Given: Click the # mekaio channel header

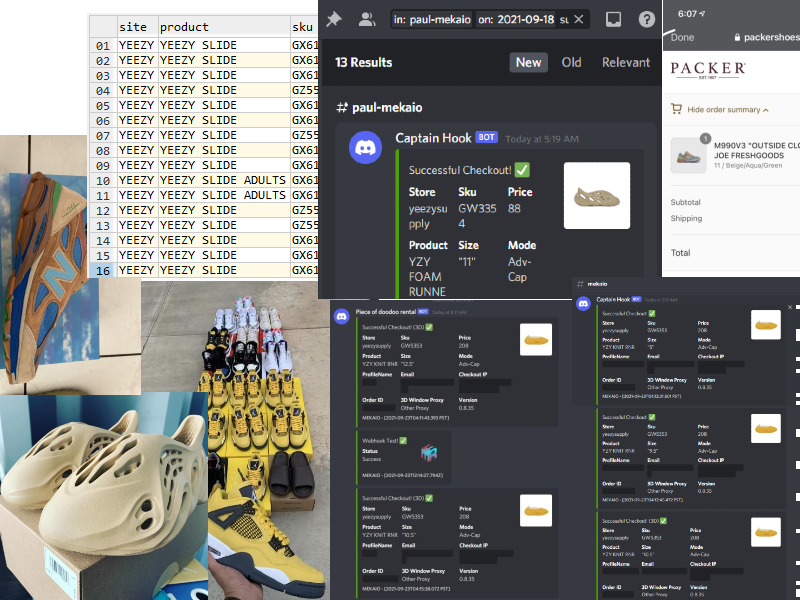Looking at the screenshot, I should click(x=592, y=284).
